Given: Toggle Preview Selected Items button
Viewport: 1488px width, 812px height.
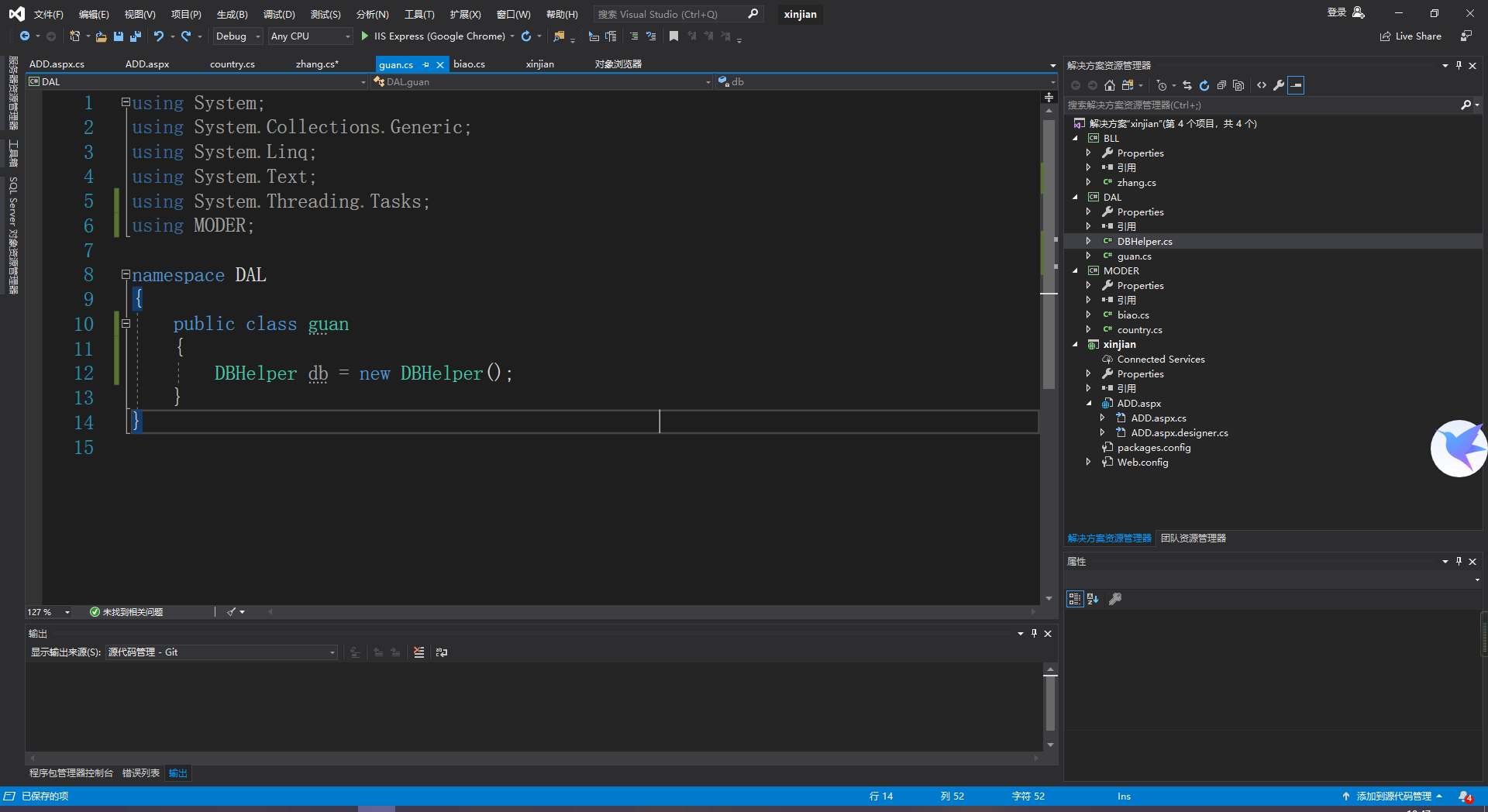Looking at the screenshot, I should point(1296,85).
